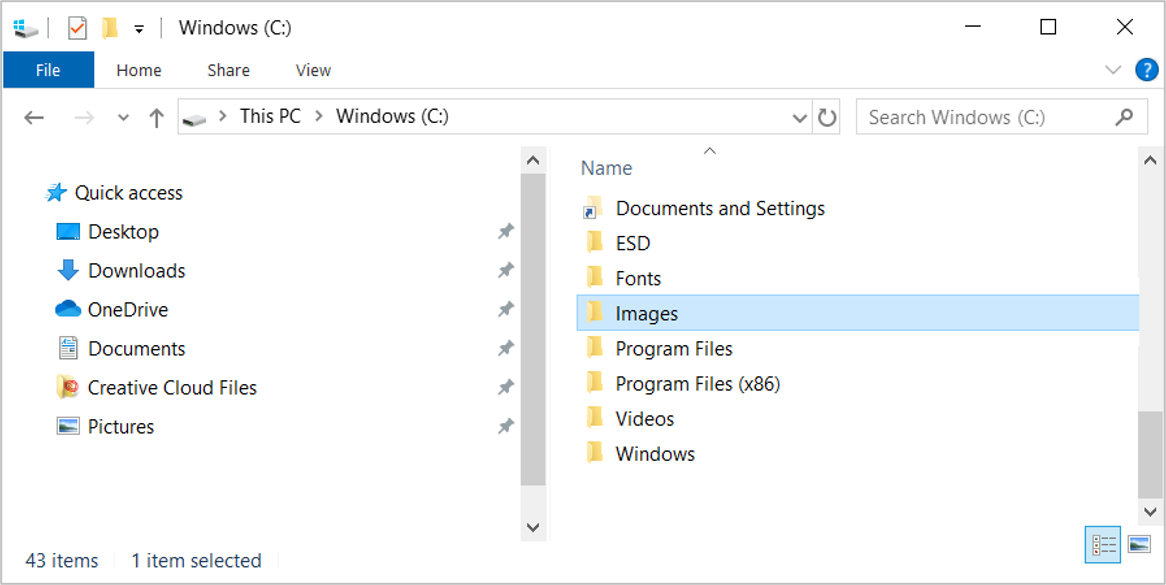The height and width of the screenshot is (585, 1166).
Task: Click the Downloads arrow icon in Quick access
Action: 68,271
